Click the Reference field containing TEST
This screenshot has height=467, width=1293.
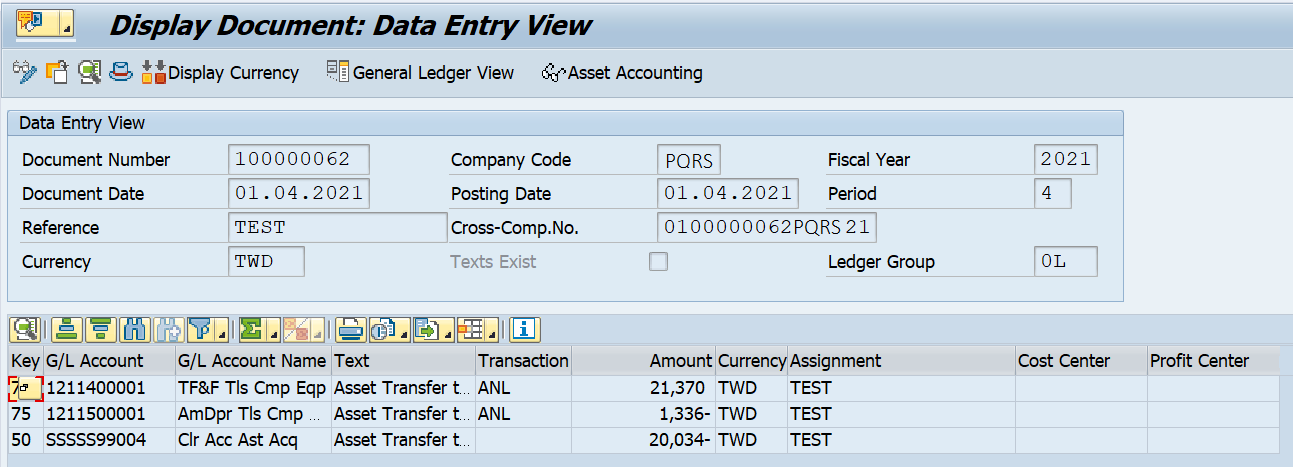[338, 227]
